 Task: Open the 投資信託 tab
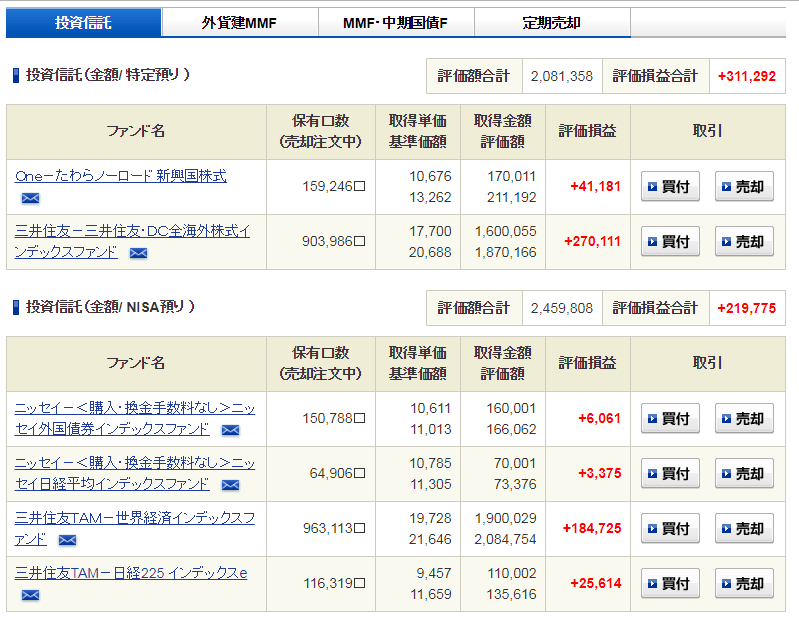coord(84,22)
